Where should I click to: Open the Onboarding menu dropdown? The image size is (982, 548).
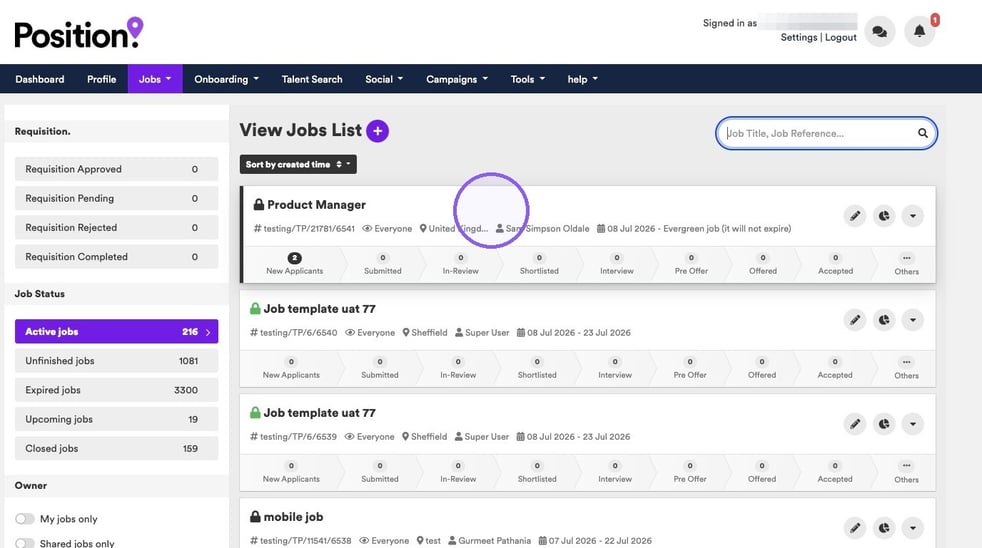tap(226, 79)
